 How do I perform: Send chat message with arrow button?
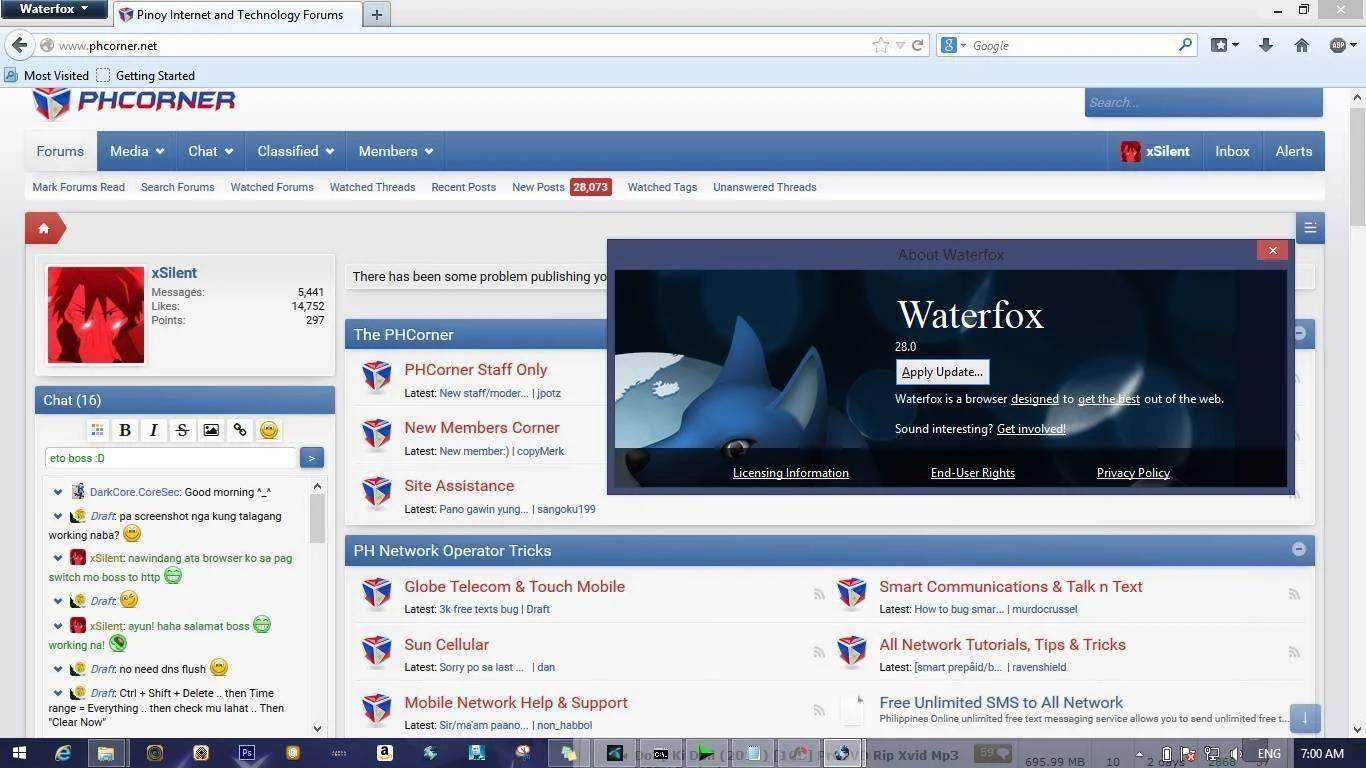pyautogui.click(x=311, y=458)
